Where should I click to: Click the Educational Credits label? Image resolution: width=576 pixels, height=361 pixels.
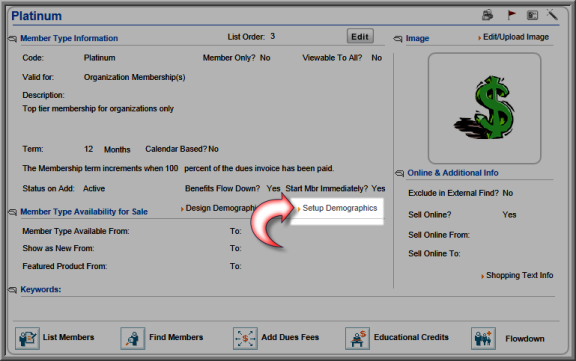[411, 337]
